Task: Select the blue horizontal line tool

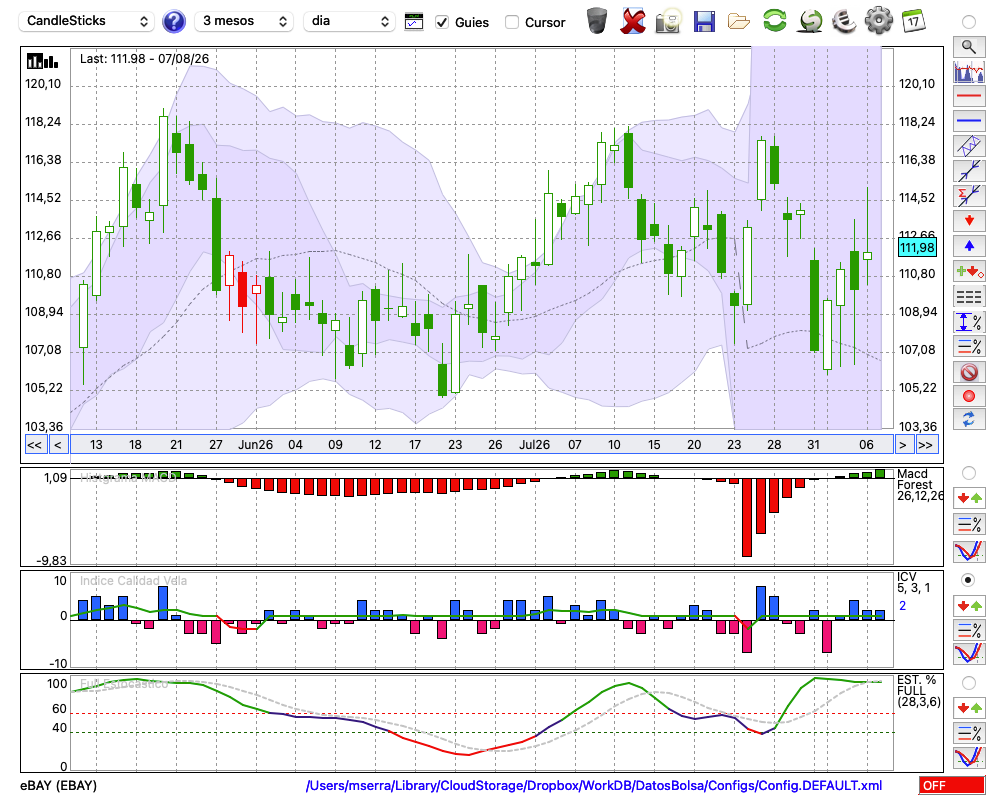Action: 969,121
